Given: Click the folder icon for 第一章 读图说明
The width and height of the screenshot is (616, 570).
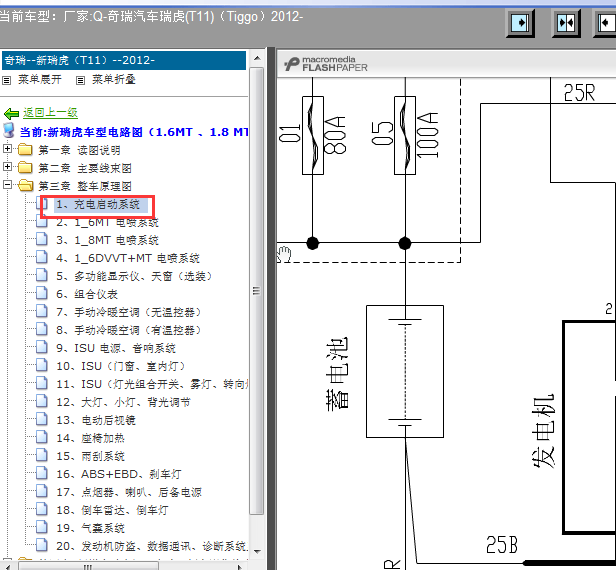Looking at the screenshot, I should (x=26, y=150).
